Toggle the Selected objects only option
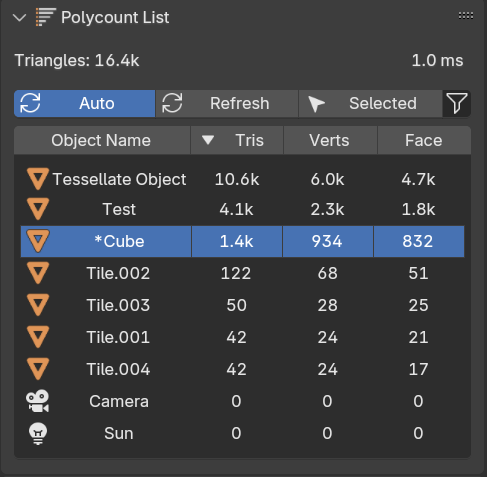 [370, 103]
